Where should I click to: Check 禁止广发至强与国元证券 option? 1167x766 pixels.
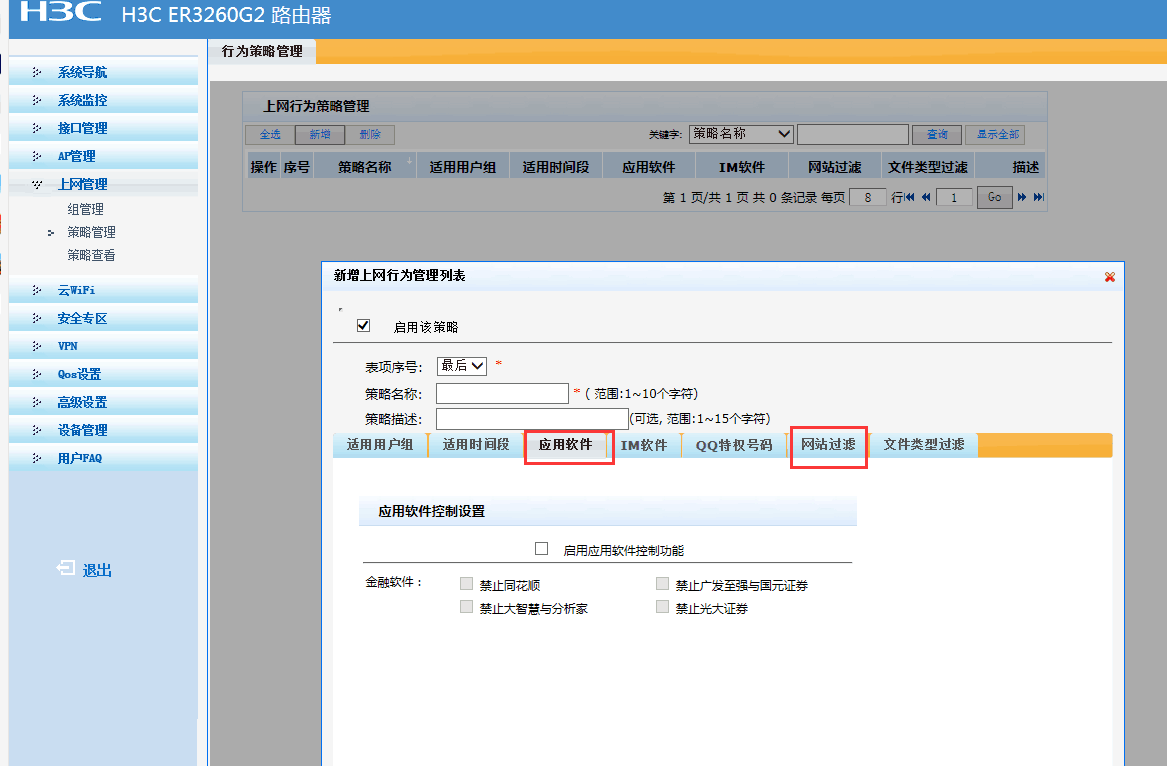point(662,584)
